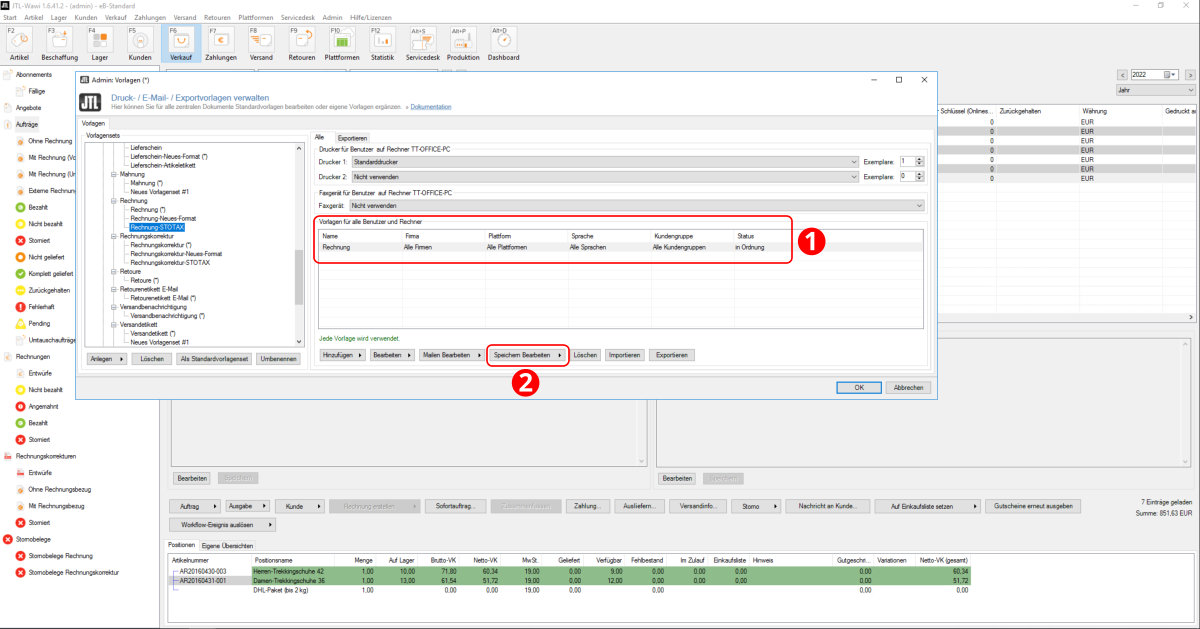1200x629 pixels.
Task: Open the Zahlungen toolbar icon
Action: [221, 42]
